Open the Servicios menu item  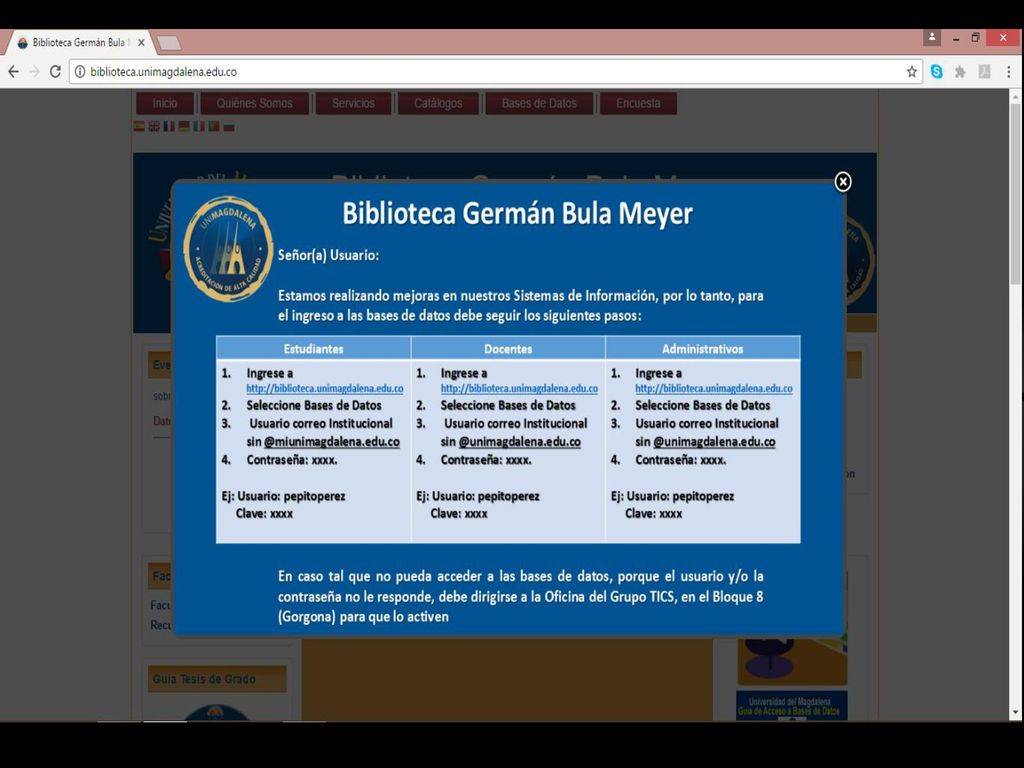[353, 103]
